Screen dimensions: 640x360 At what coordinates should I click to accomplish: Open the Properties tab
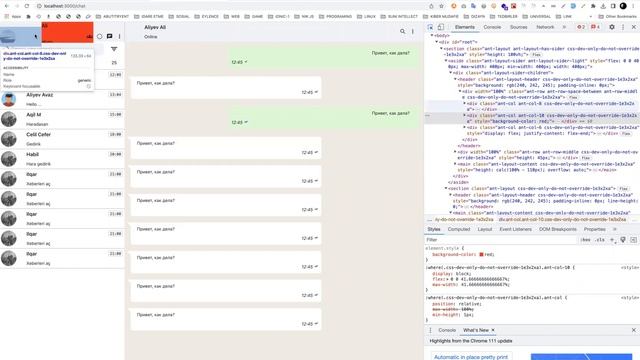(x=594, y=229)
